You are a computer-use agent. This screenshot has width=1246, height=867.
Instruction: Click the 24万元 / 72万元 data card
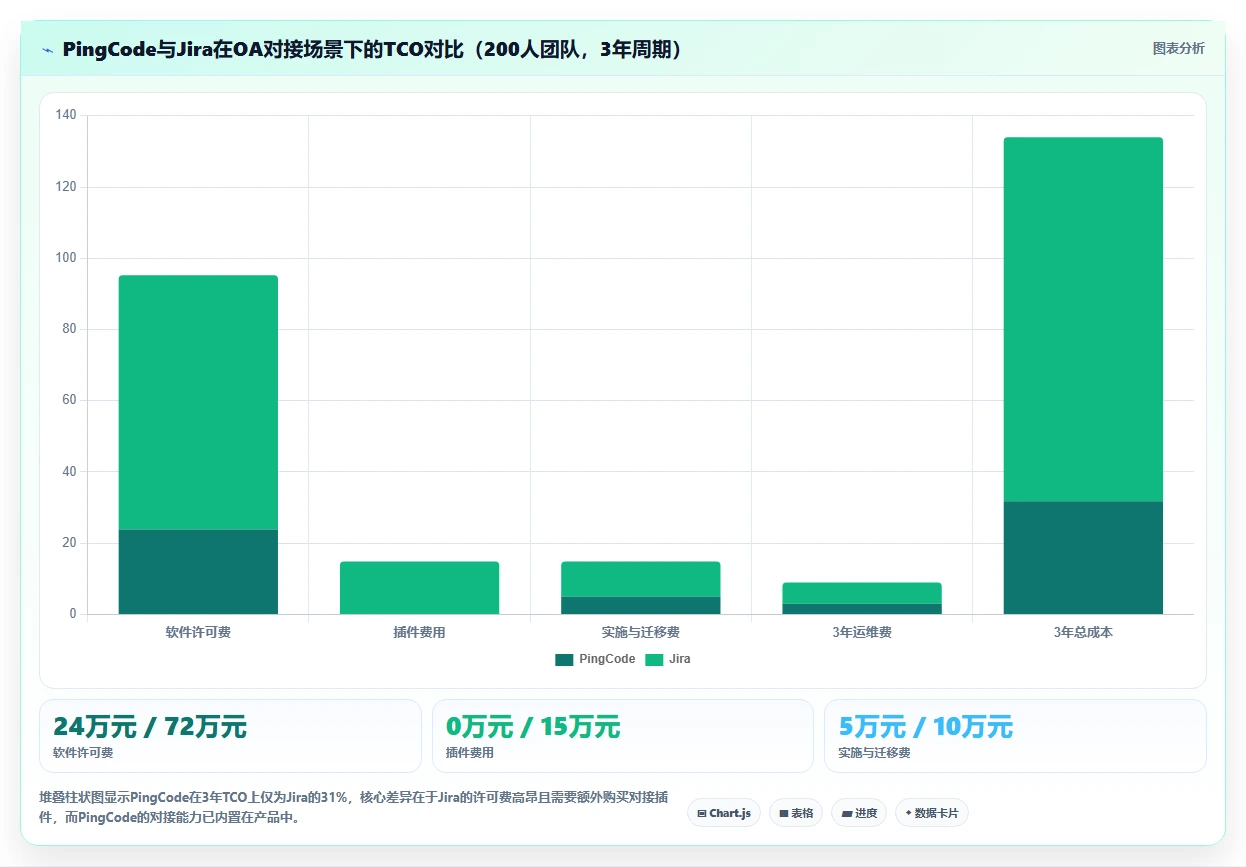(230, 736)
